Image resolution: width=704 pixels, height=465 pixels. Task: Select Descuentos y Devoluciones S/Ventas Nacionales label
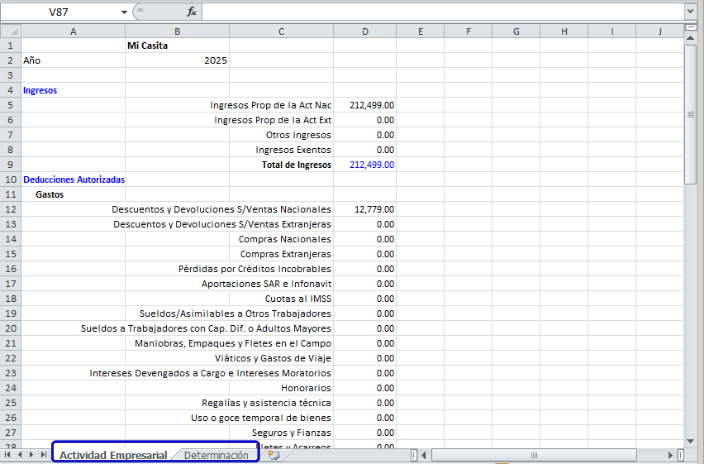pos(221,209)
